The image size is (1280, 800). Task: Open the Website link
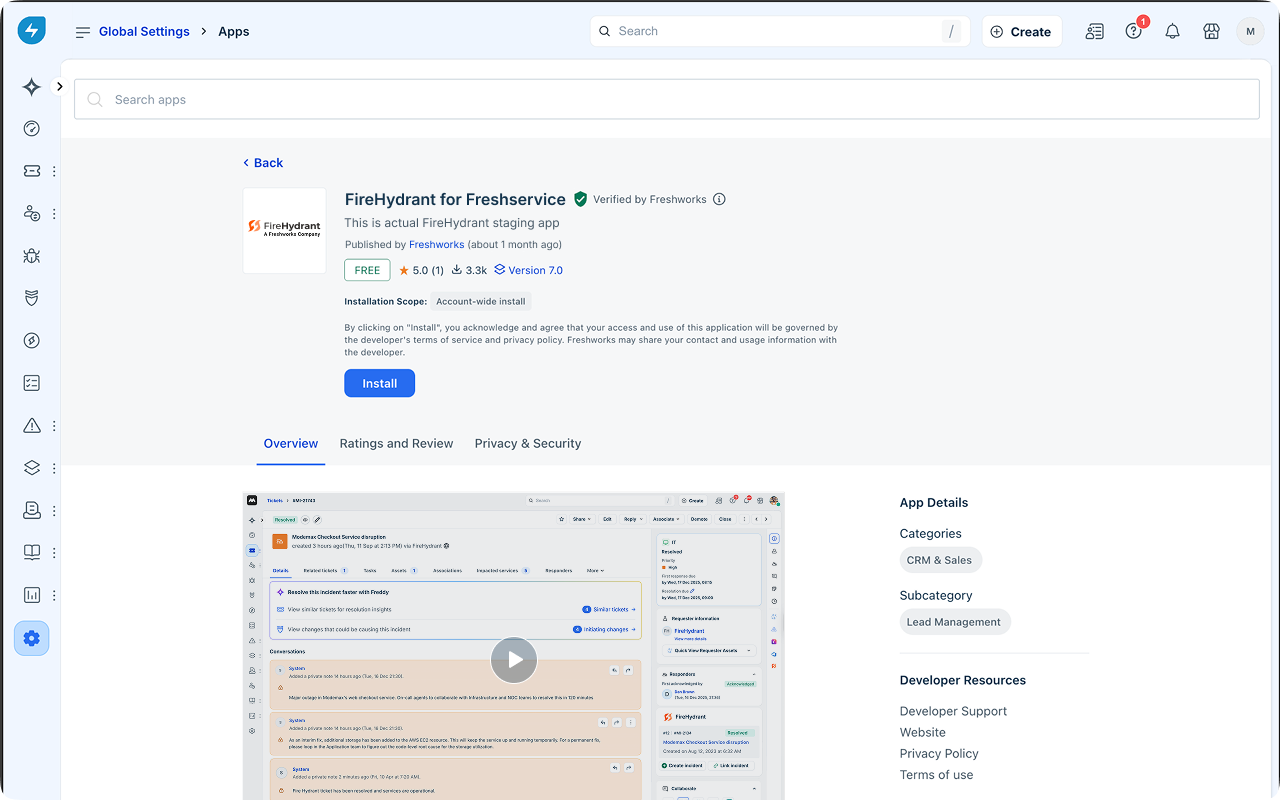pyautogui.click(x=922, y=732)
